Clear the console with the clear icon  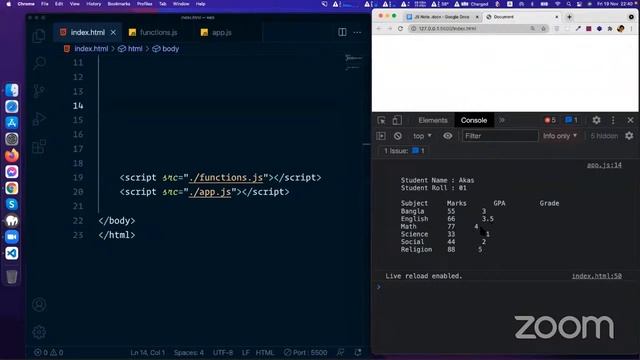click(398, 136)
